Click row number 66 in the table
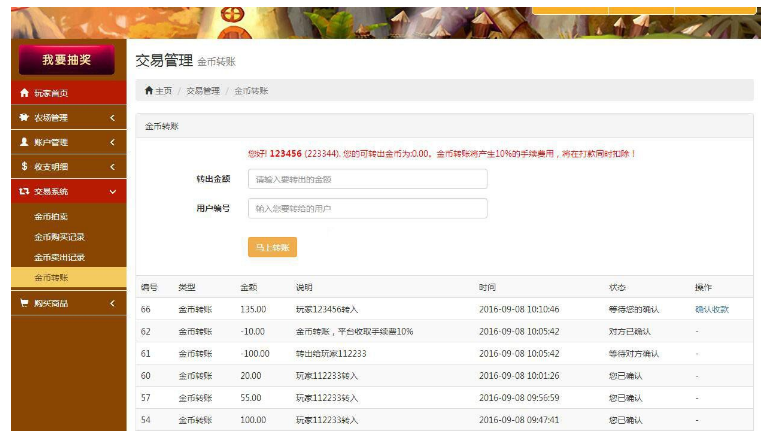Viewport: 768px width, 431px height. 145,309
